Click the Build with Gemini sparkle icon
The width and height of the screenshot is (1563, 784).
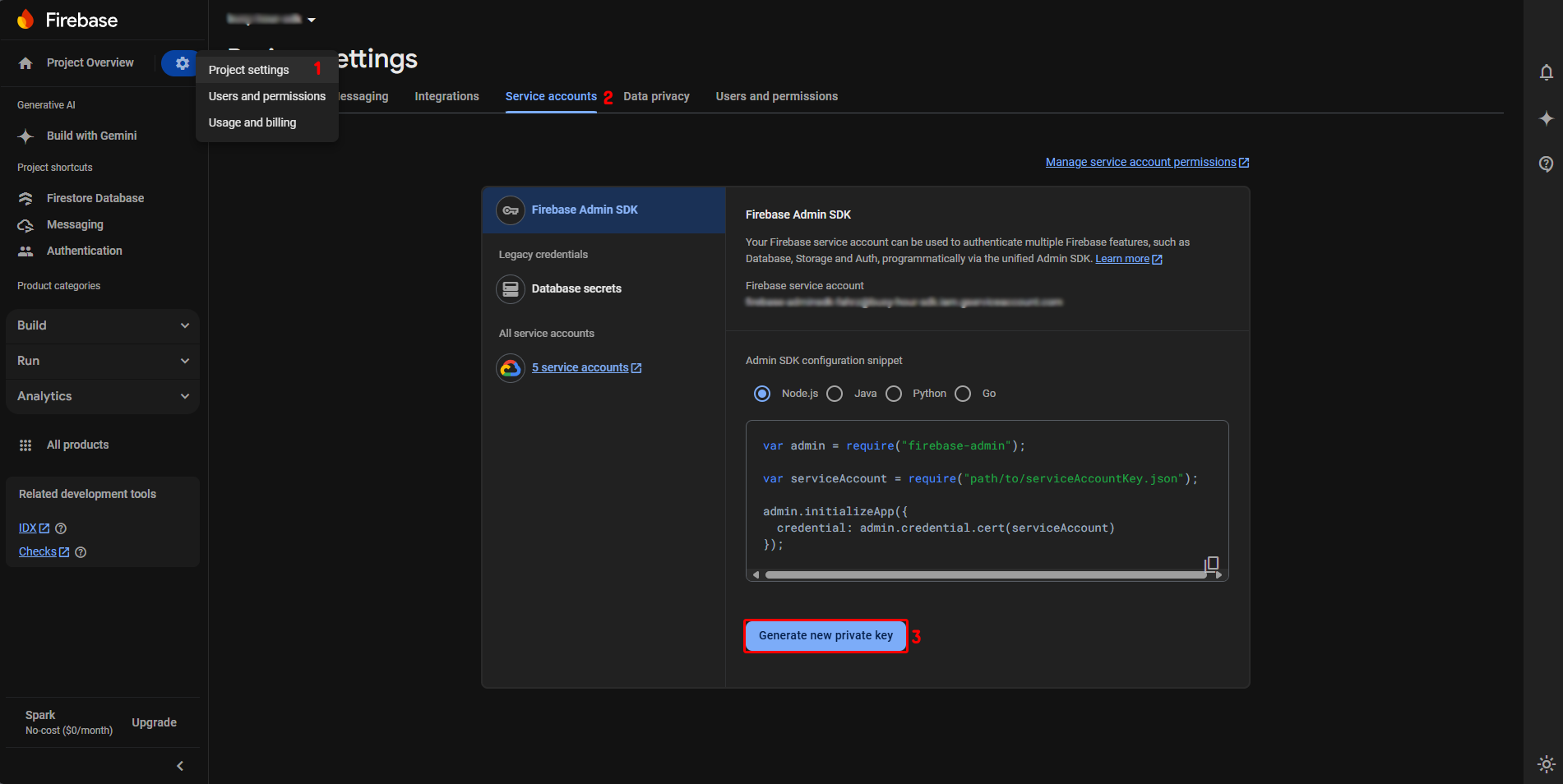[x=25, y=136]
